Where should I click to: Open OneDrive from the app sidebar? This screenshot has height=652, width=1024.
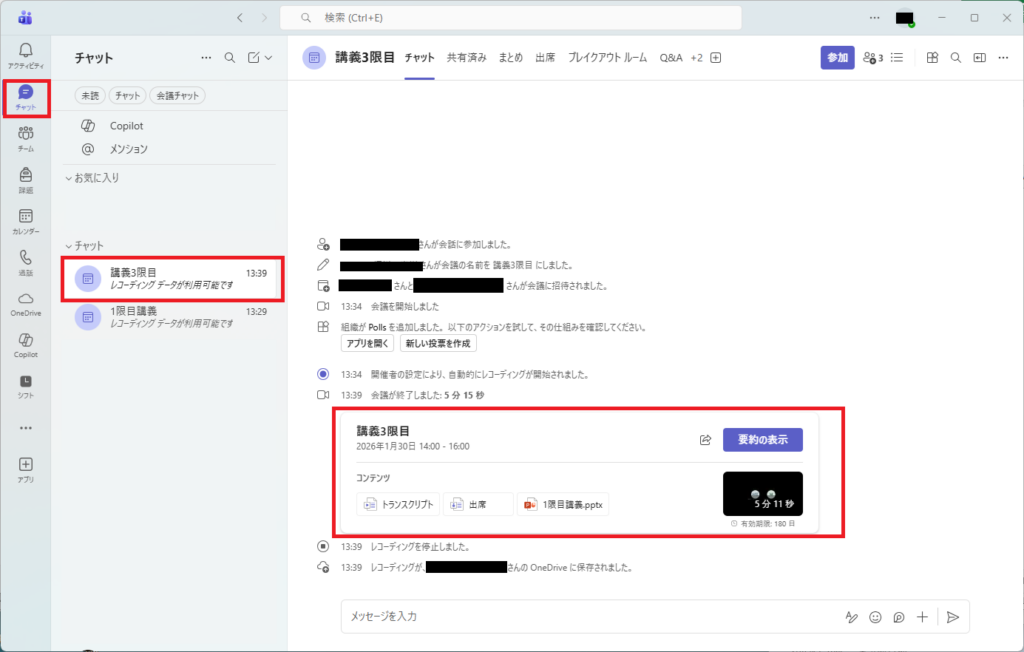(25, 303)
